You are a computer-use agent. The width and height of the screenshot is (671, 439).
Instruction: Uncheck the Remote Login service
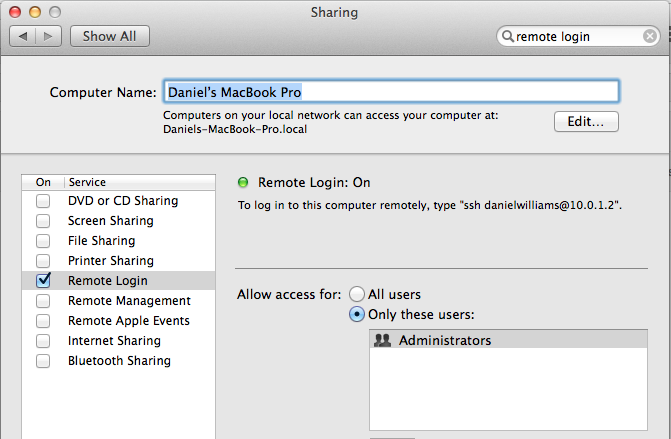(43, 281)
